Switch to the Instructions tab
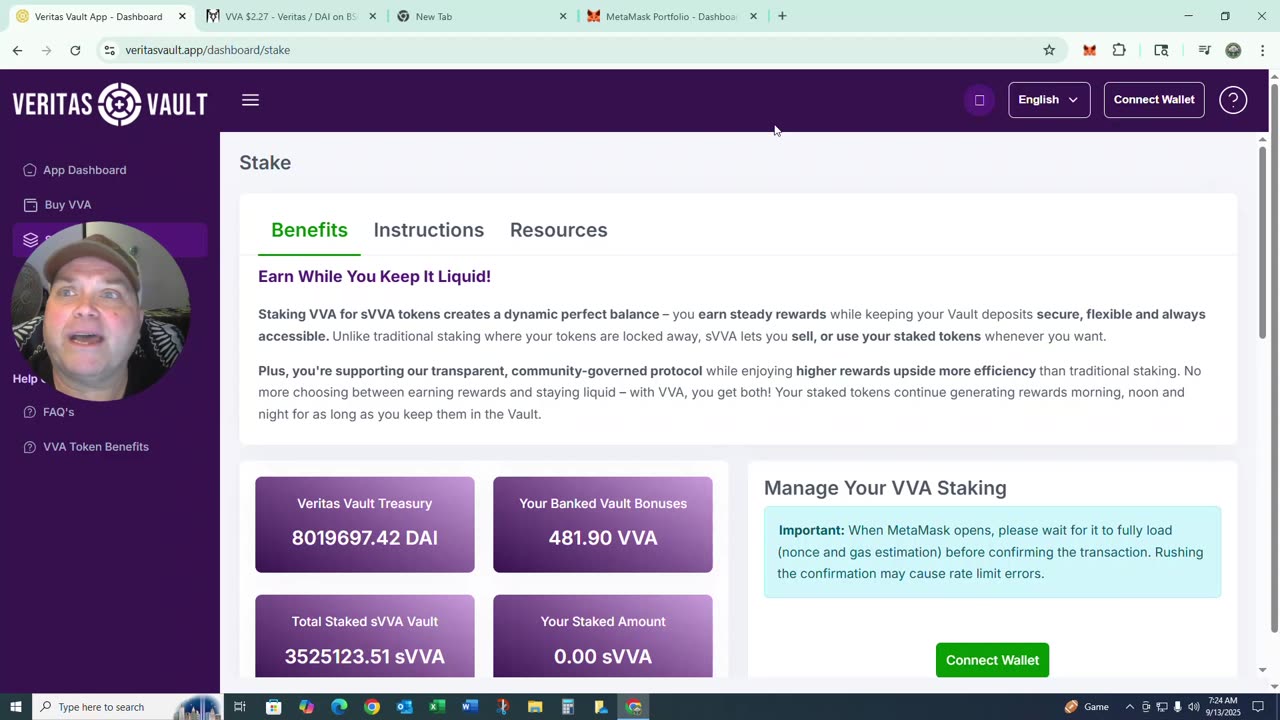Image resolution: width=1280 pixels, height=720 pixels. coord(429,230)
